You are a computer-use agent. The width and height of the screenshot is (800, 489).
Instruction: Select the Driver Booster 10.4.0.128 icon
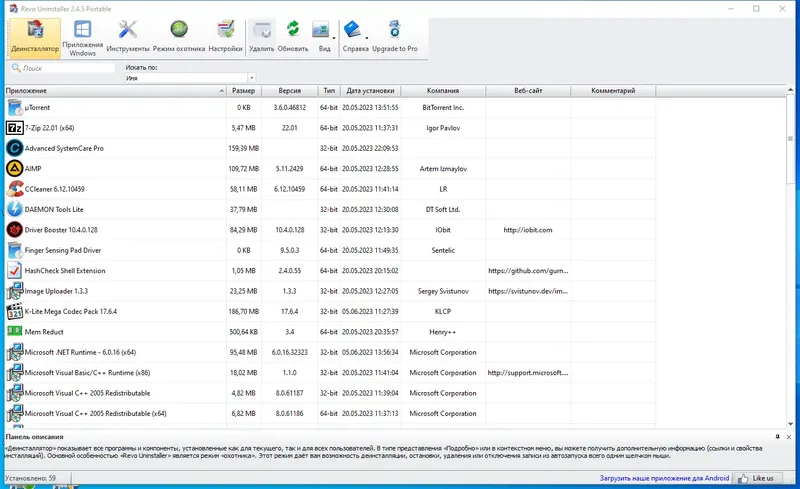tap(15, 230)
